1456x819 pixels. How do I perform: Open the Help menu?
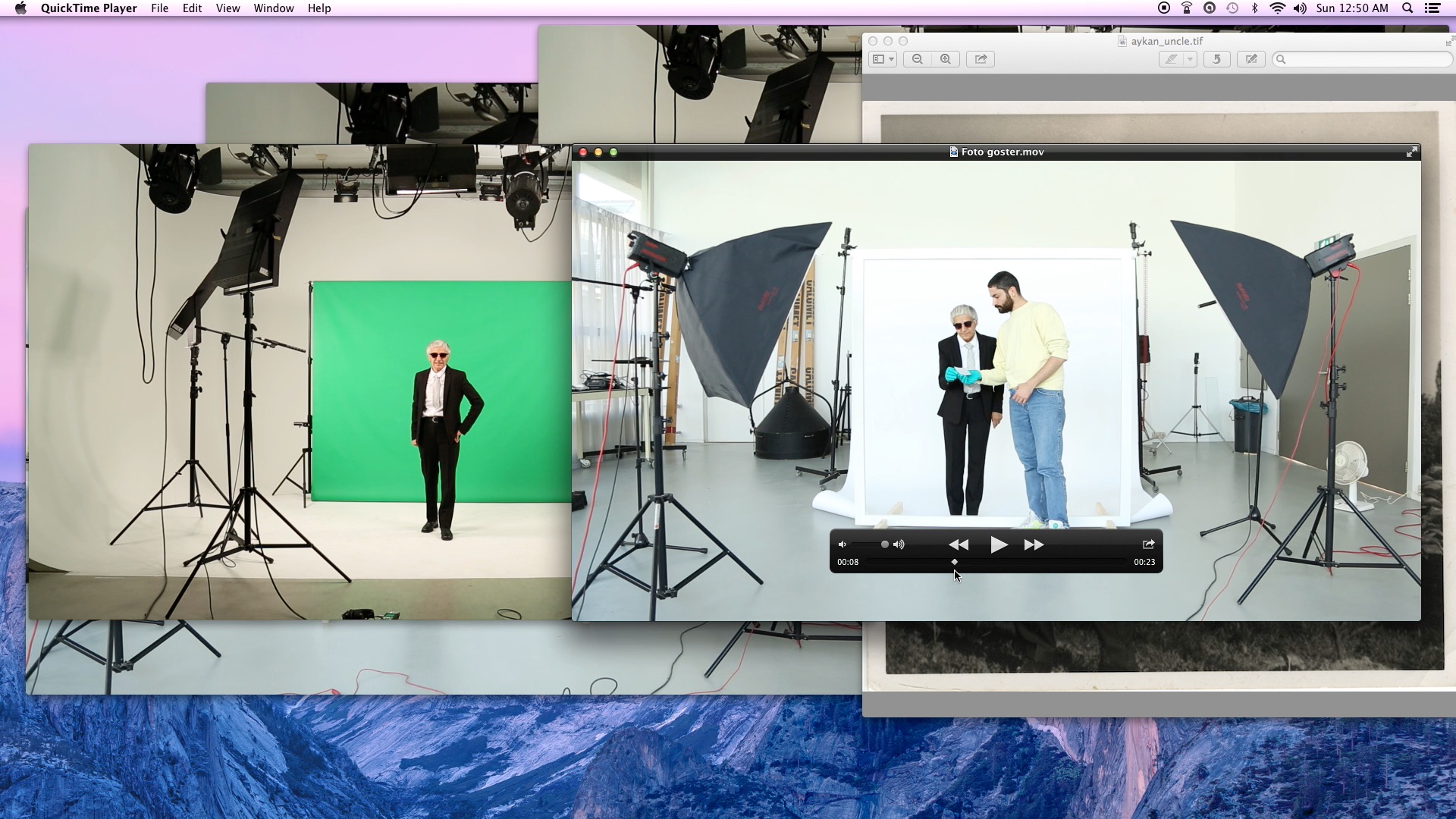319,8
